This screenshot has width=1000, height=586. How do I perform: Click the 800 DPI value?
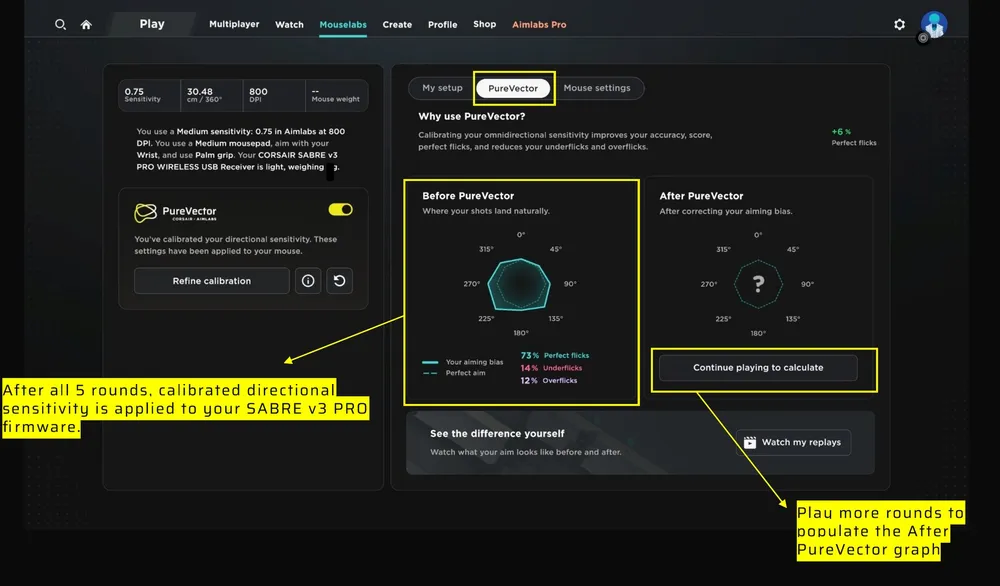coord(274,95)
